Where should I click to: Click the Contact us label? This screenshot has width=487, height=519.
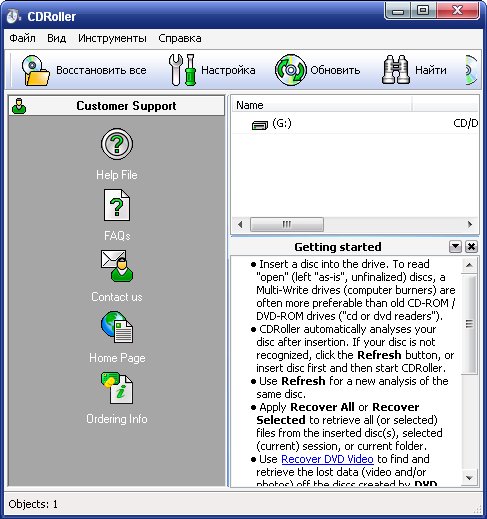tap(117, 297)
